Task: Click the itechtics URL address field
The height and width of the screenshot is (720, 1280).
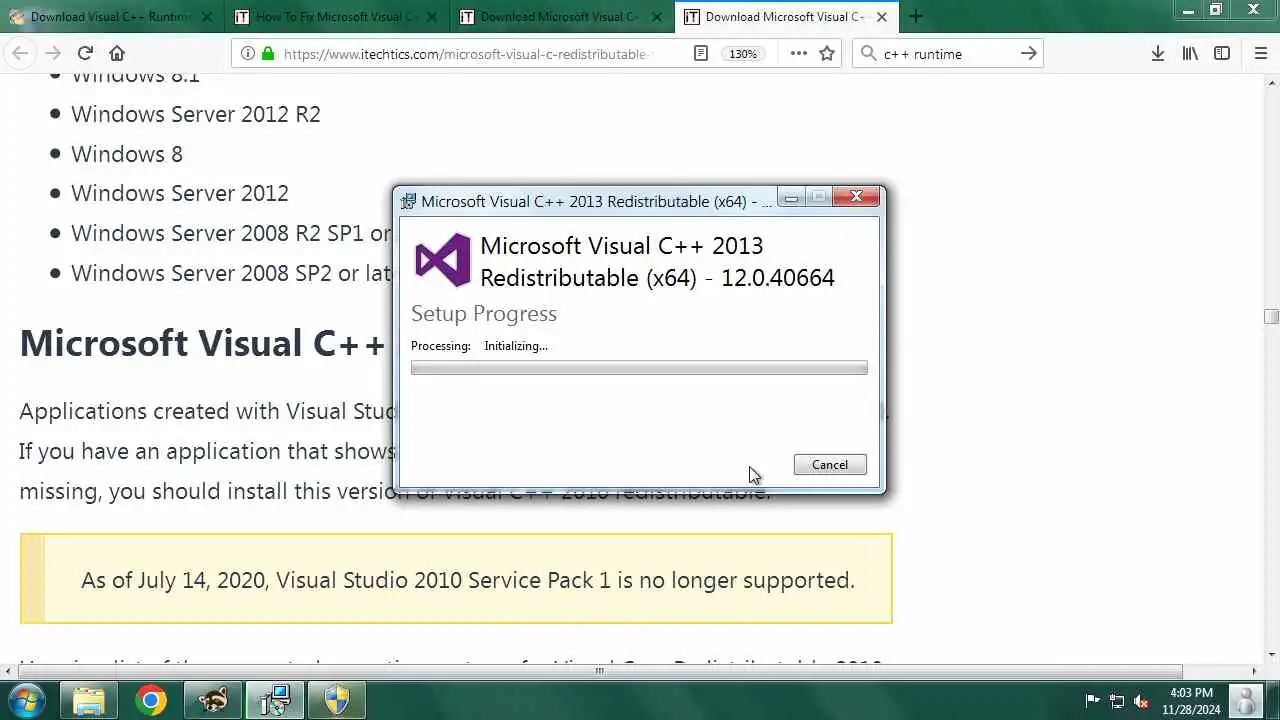Action: tap(465, 54)
